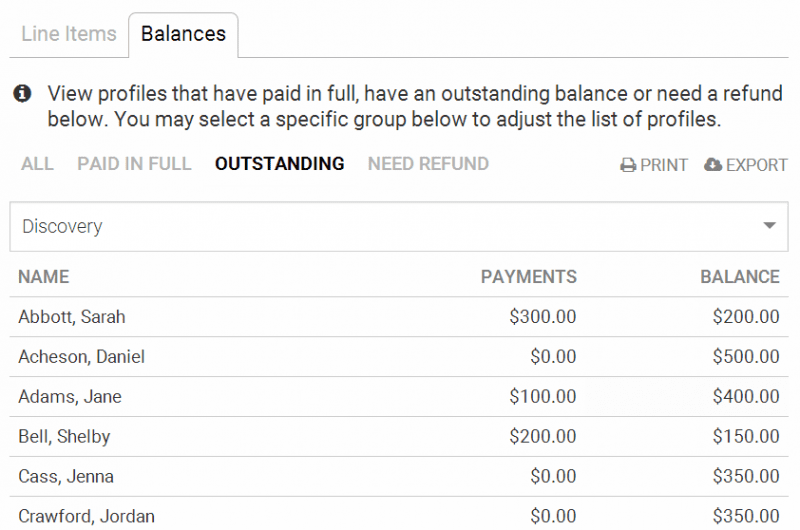Viewport: 800px width, 530px height.
Task: Filter by PAID IN FULL
Action: coord(134,164)
